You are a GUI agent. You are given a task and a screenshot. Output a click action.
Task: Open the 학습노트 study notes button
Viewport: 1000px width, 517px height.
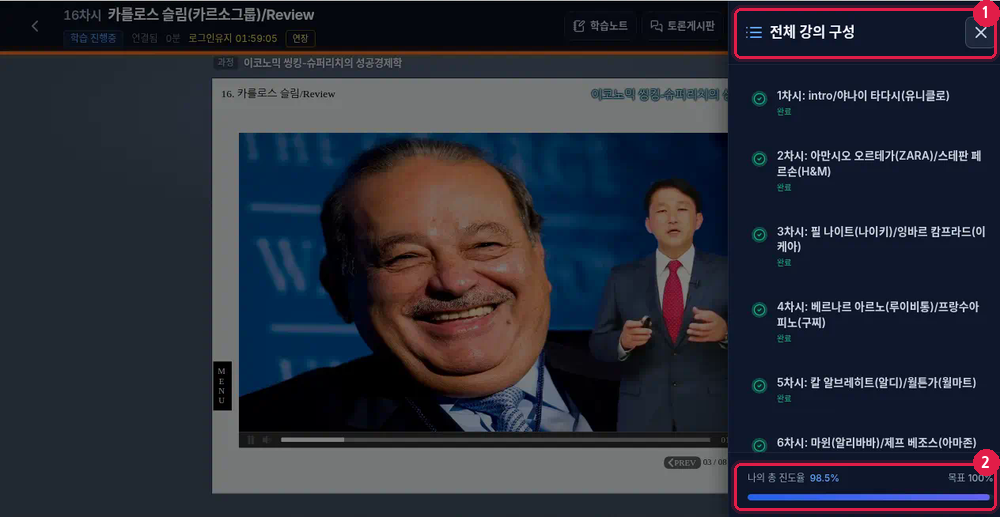coord(601,26)
